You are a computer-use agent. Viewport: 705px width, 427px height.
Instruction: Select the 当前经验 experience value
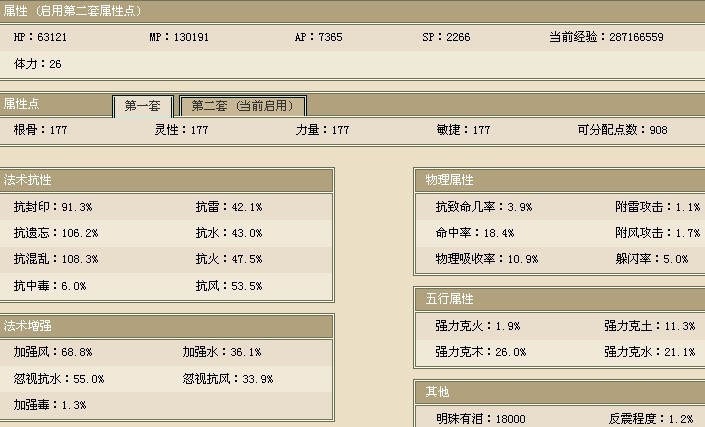[x=606, y=37]
